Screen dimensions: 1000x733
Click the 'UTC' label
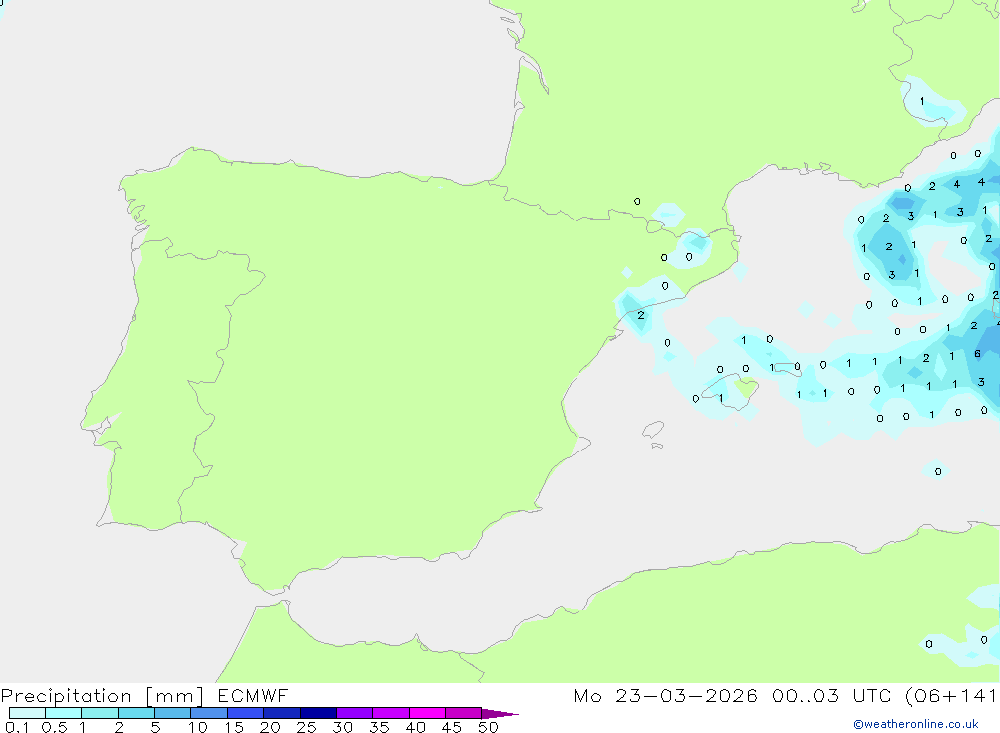(x=872, y=695)
